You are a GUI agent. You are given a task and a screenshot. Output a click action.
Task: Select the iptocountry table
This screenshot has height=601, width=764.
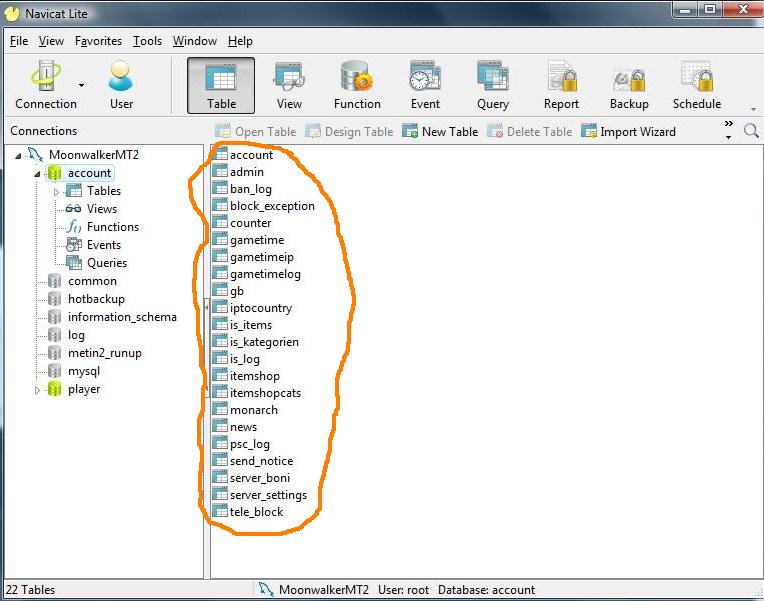click(x=253, y=308)
